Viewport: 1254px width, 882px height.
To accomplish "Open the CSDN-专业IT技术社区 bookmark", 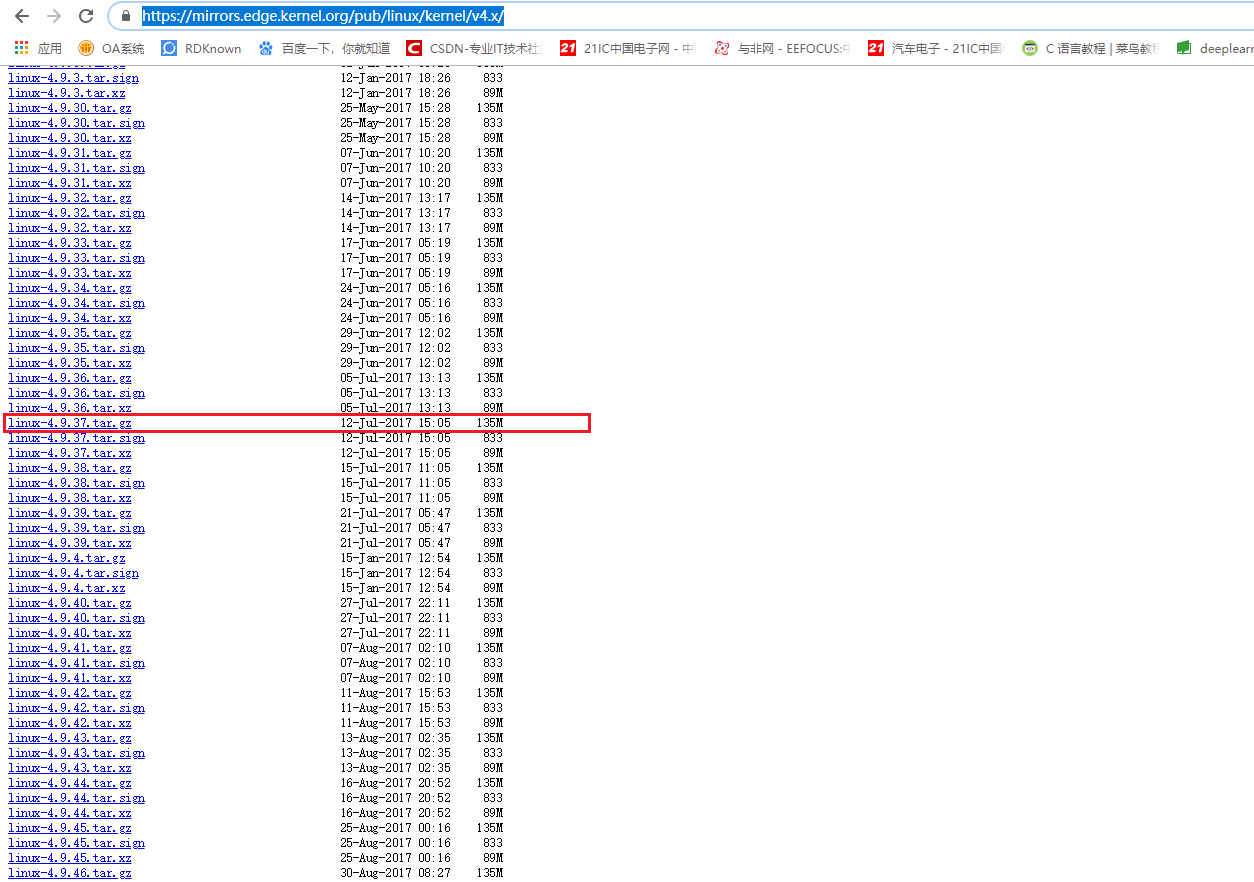I will (474, 48).
